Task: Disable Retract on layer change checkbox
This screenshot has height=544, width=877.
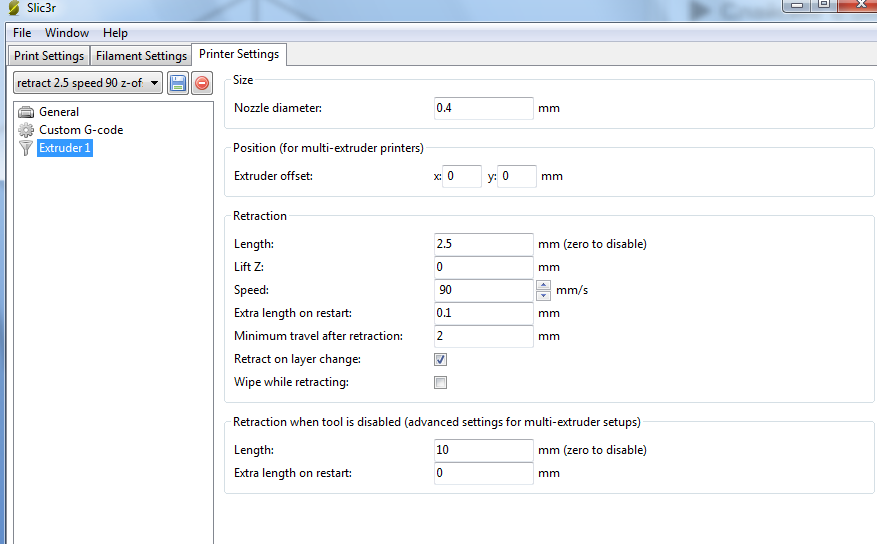Action: tap(440, 359)
